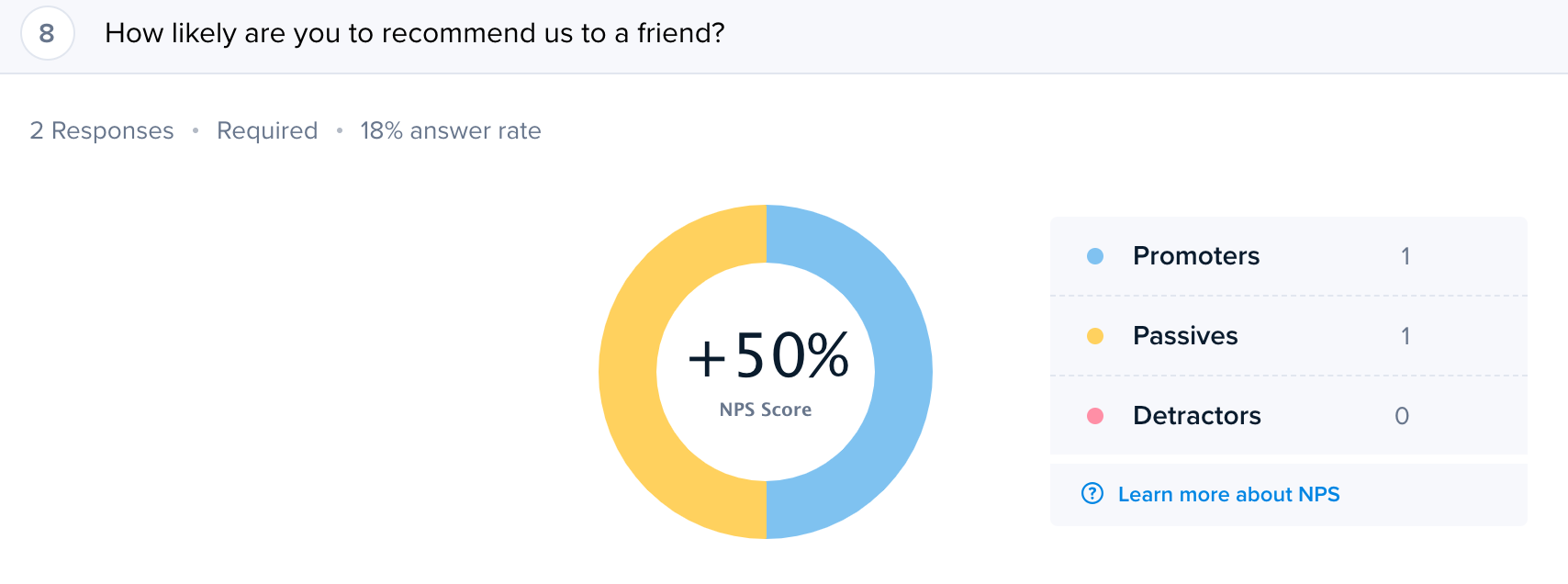Click the 18% answer rate text
The height and width of the screenshot is (584, 1568).
[451, 130]
